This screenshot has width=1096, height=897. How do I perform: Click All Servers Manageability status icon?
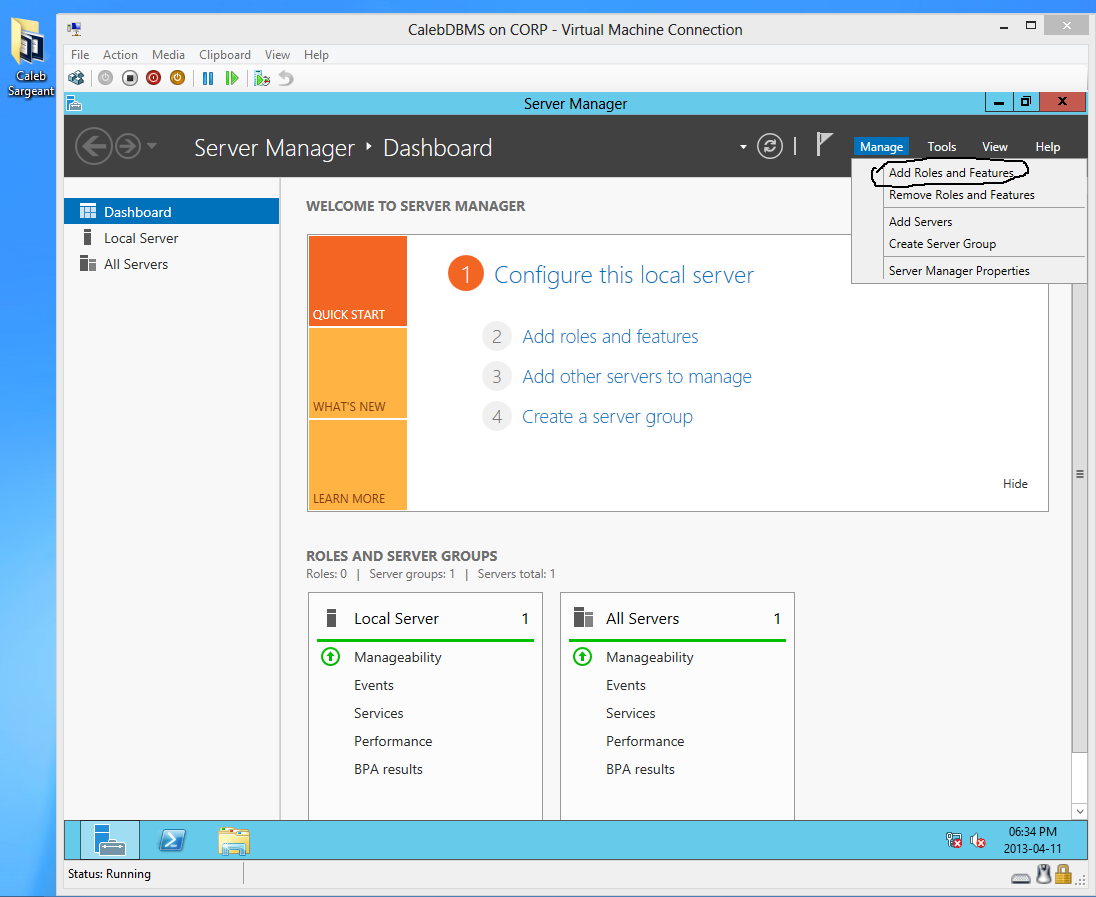[582, 656]
